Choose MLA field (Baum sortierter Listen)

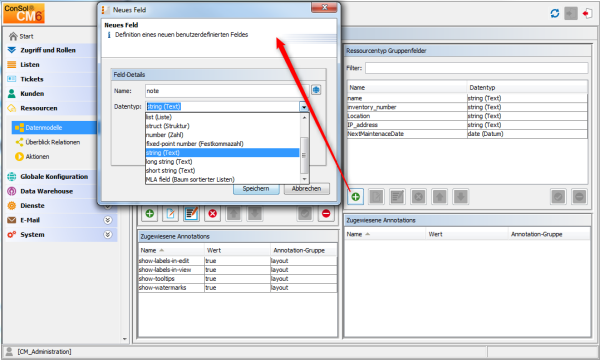click(223, 179)
